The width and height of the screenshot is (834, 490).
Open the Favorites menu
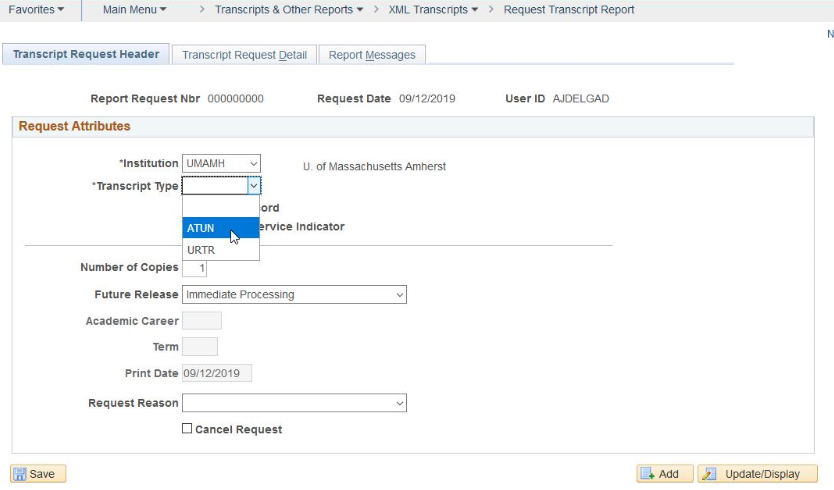coord(36,10)
